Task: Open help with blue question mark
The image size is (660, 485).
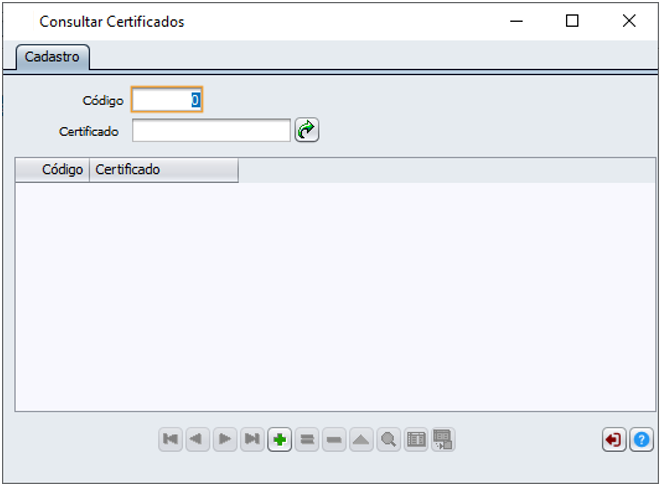Action: click(x=641, y=440)
